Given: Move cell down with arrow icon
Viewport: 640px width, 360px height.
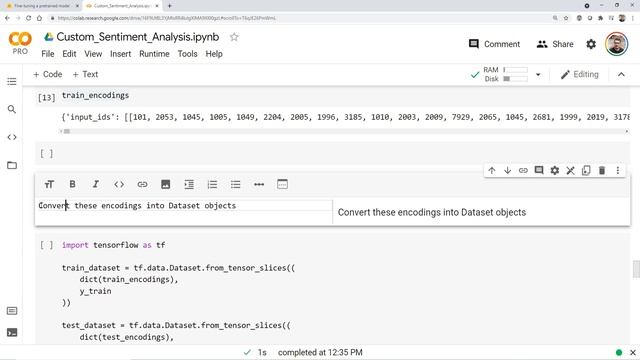Looking at the screenshot, I should [x=507, y=171].
